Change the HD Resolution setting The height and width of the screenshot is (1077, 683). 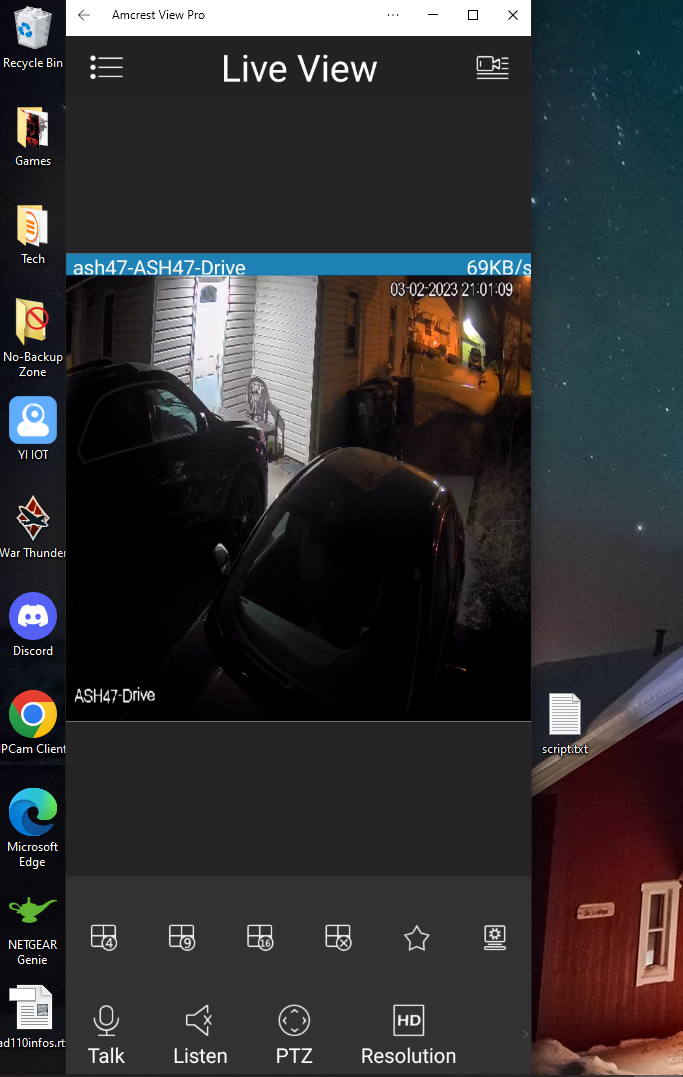409,1035
